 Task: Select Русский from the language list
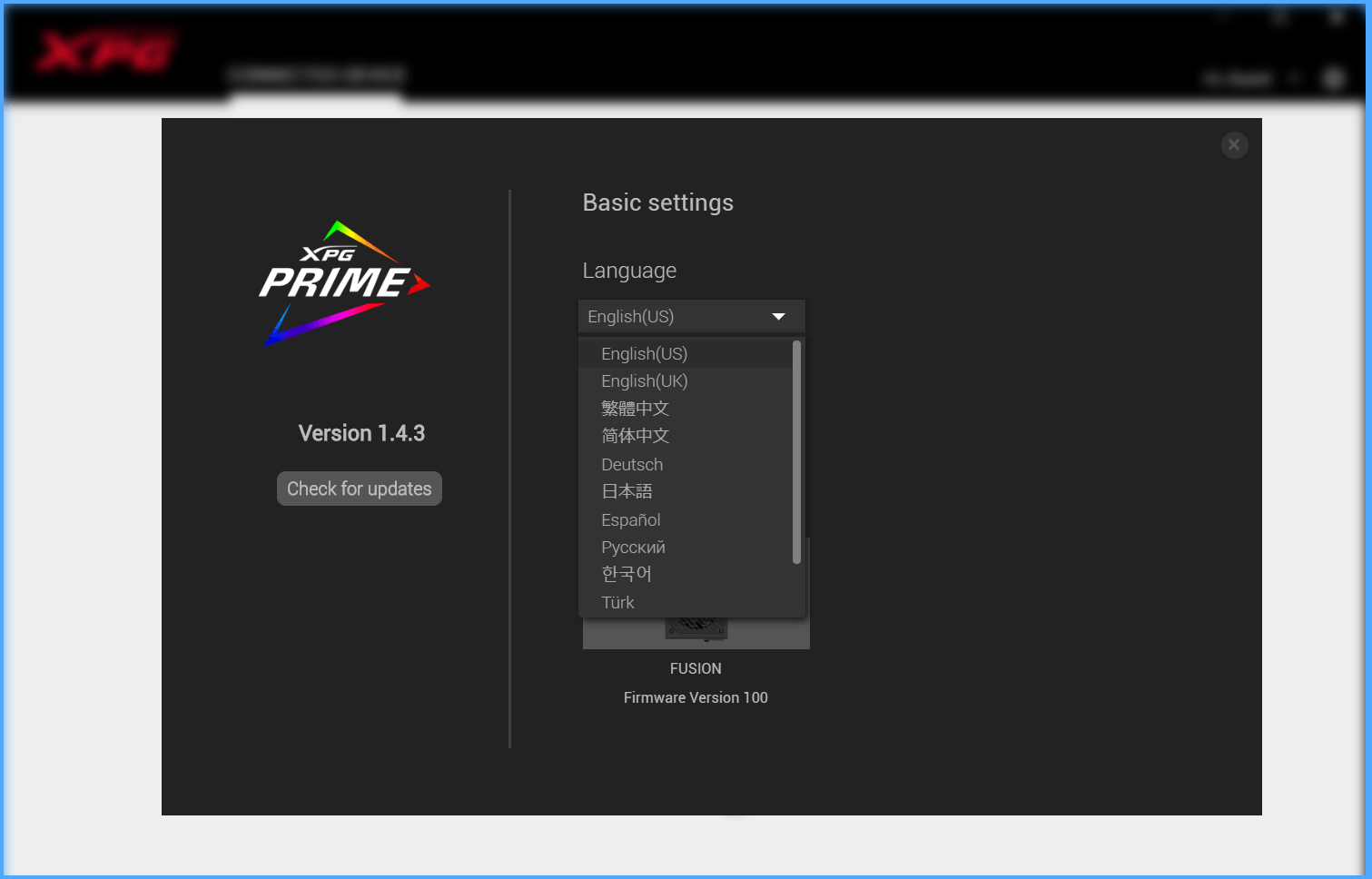(686, 547)
